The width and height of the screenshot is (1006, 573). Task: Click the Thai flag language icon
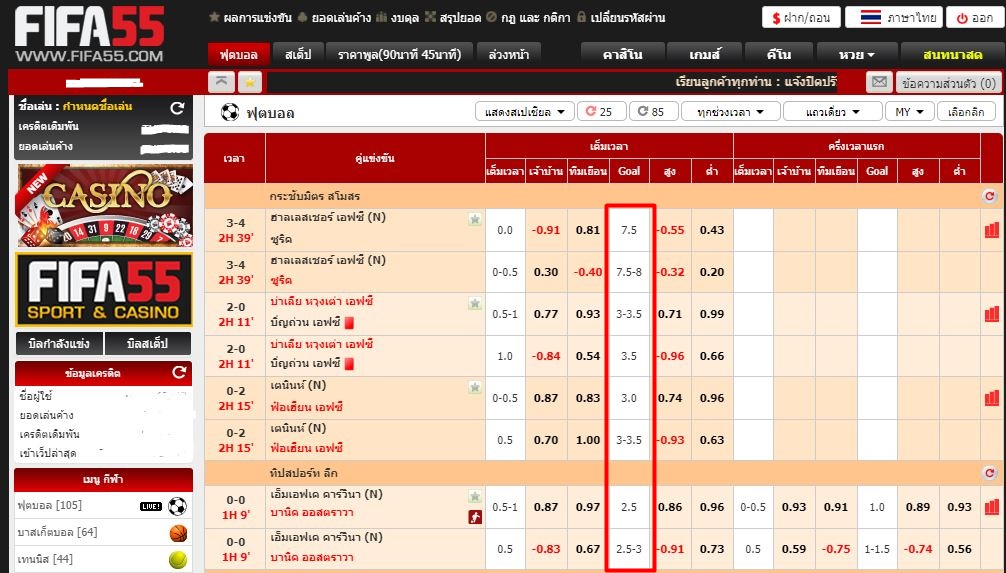(x=871, y=17)
